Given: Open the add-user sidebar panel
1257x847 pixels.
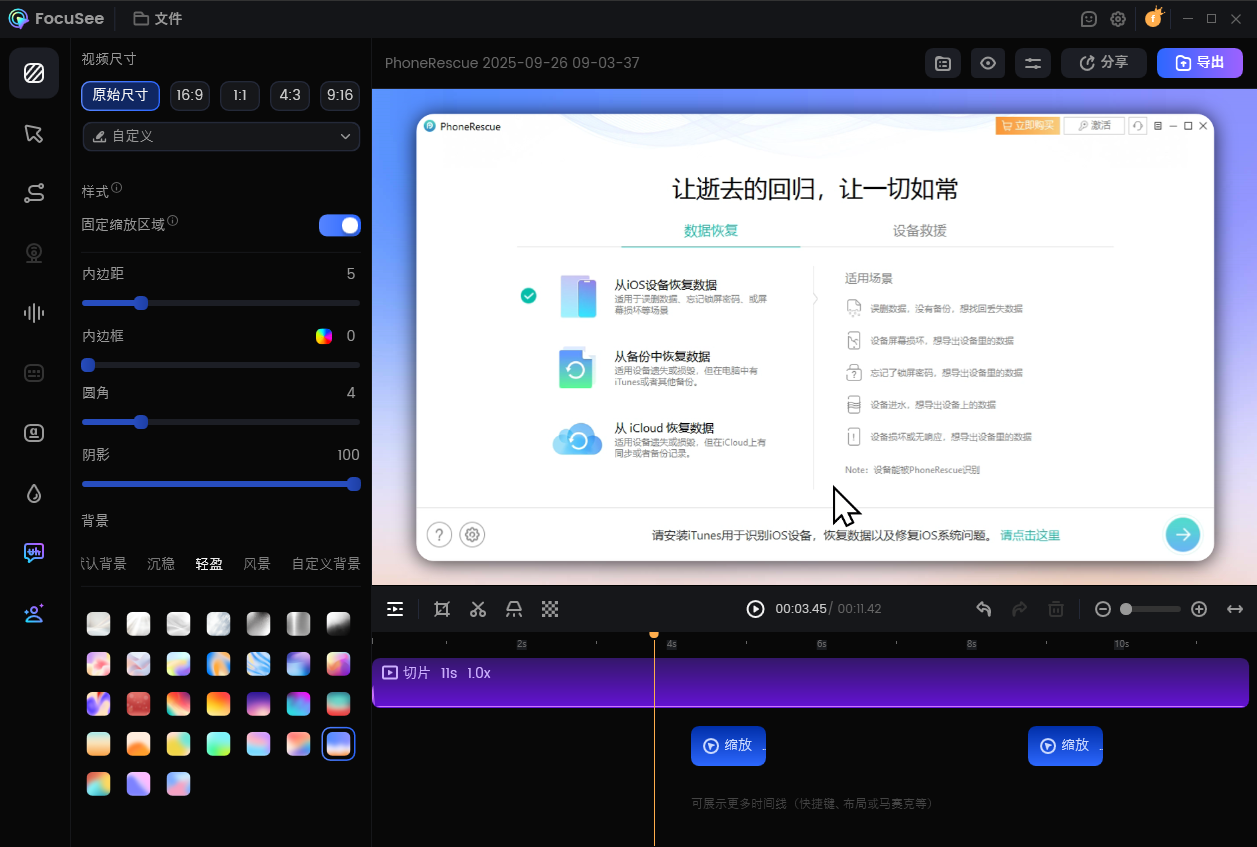Looking at the screenshot, I should pyautogui.click(x=34, y=613).
